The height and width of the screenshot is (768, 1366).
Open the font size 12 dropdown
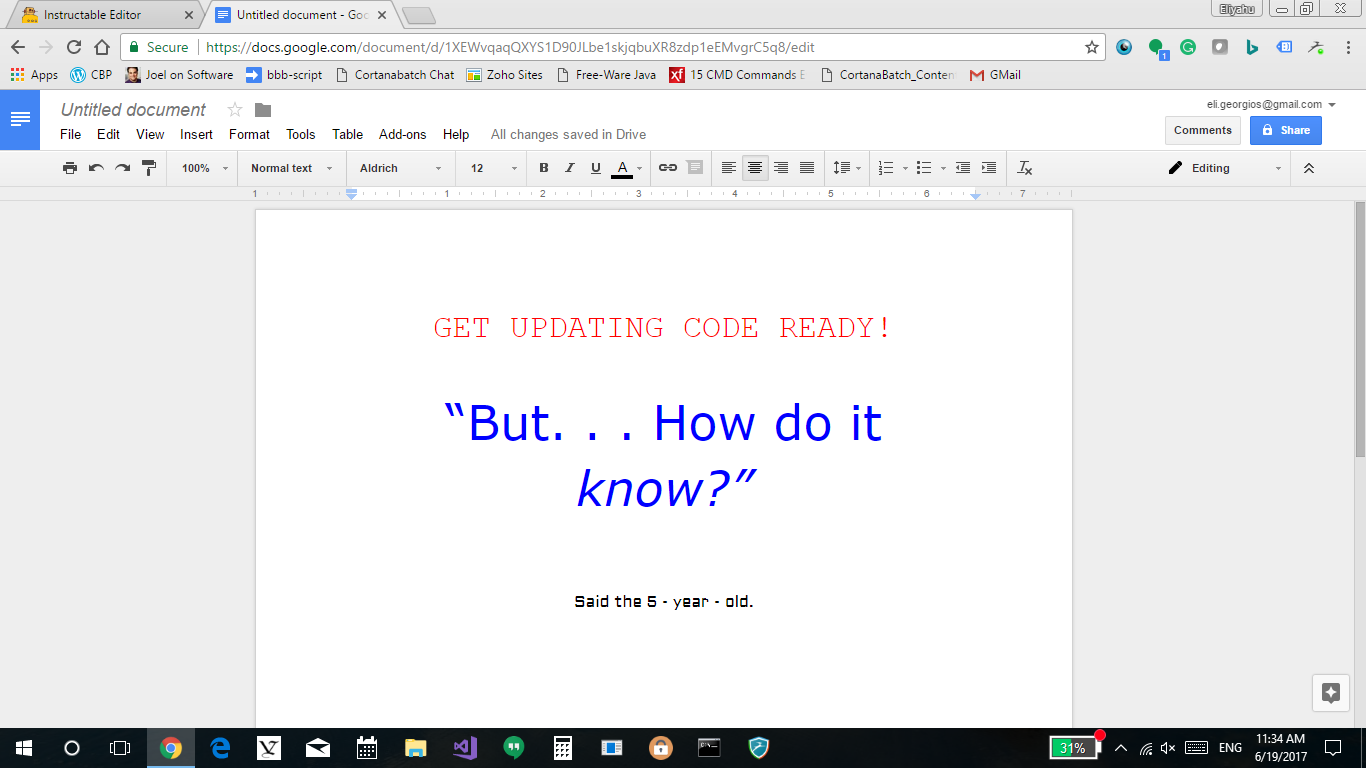[x=494, y=168]
